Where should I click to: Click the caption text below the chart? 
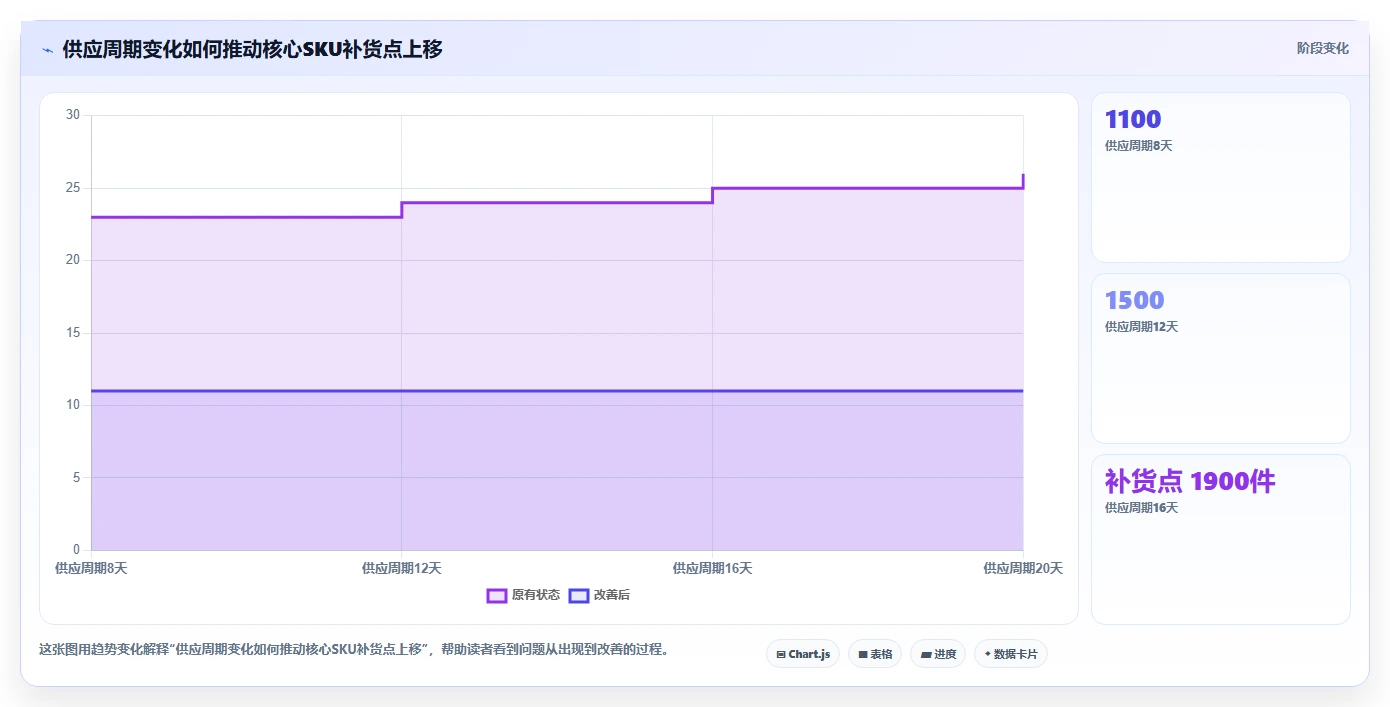(x=353, y=649)
